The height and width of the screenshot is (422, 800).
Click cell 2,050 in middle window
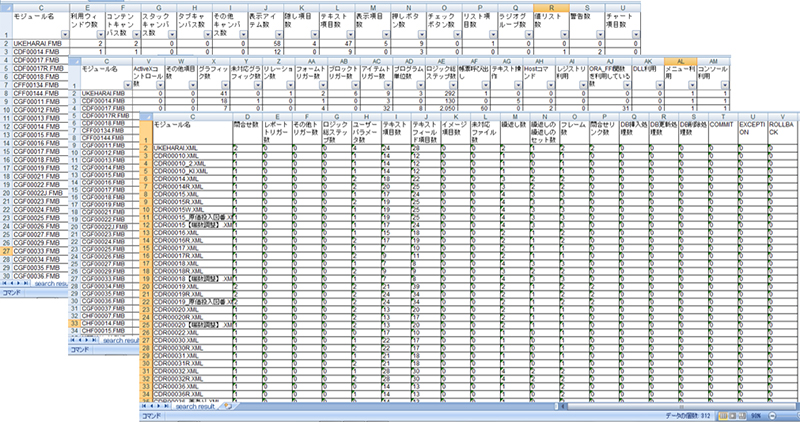pos(441,109)
